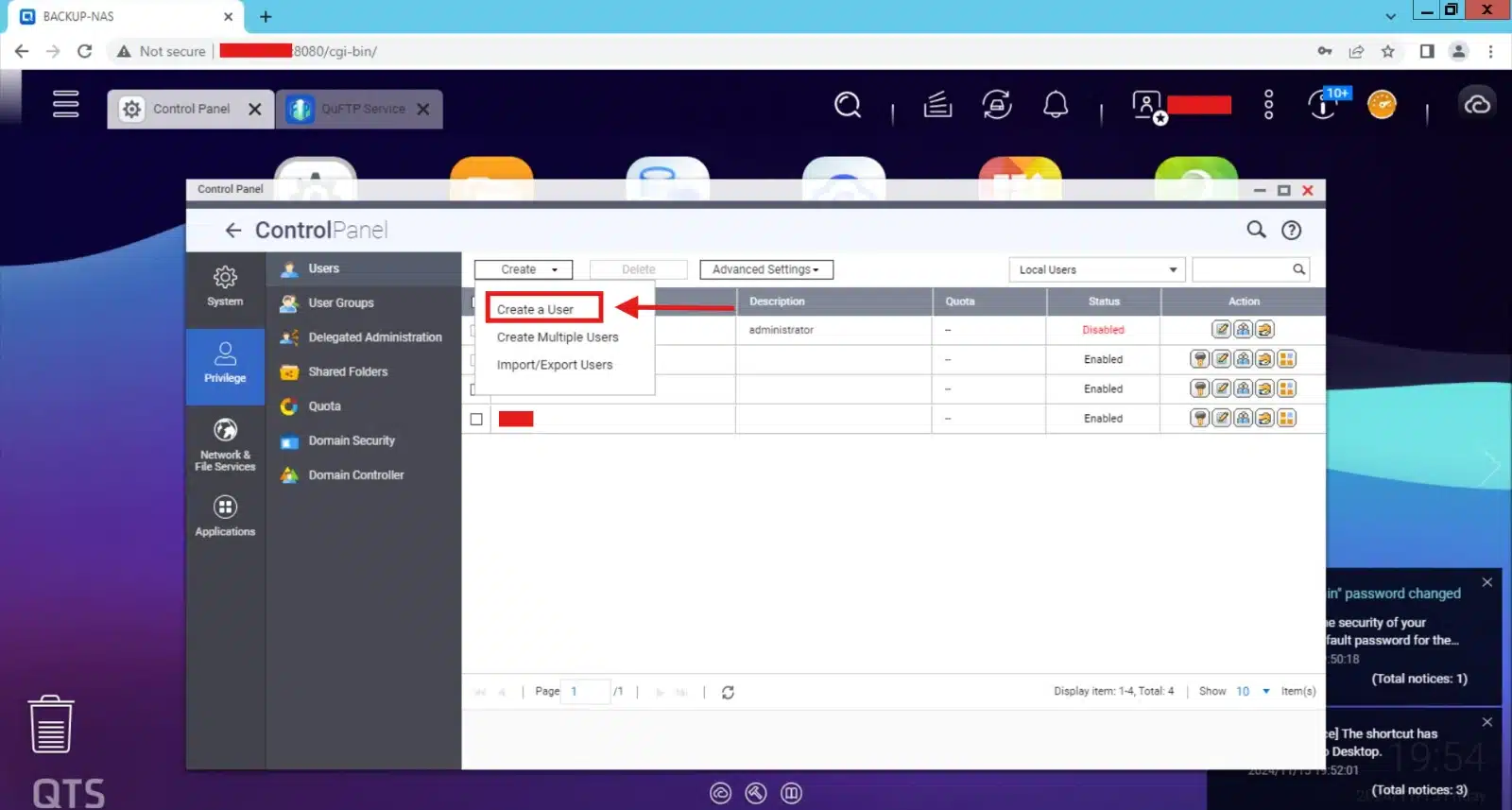Switch to the QuFTP Service tab
This screenshot has height=810, width=1512.
(x=359, y=109)
